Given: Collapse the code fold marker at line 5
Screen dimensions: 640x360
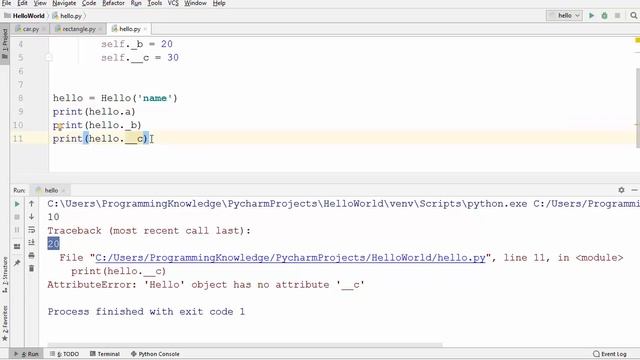Looking at the screenshot, I should [49, 58].
